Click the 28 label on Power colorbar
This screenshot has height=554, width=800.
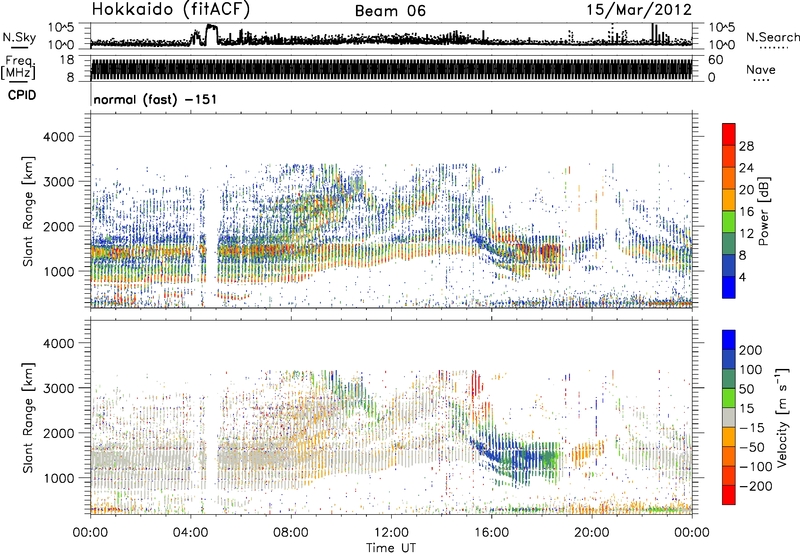pyautogui.click(x=746, y=146)
